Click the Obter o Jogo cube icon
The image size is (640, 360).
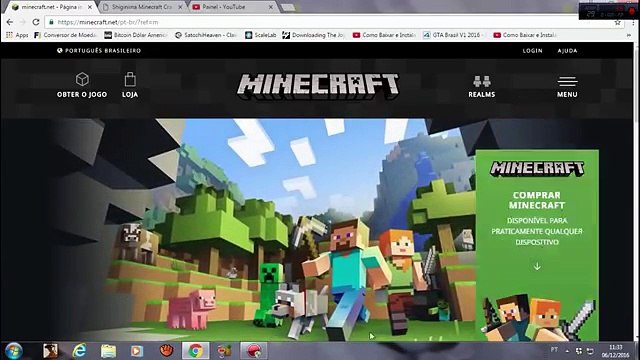82,79
